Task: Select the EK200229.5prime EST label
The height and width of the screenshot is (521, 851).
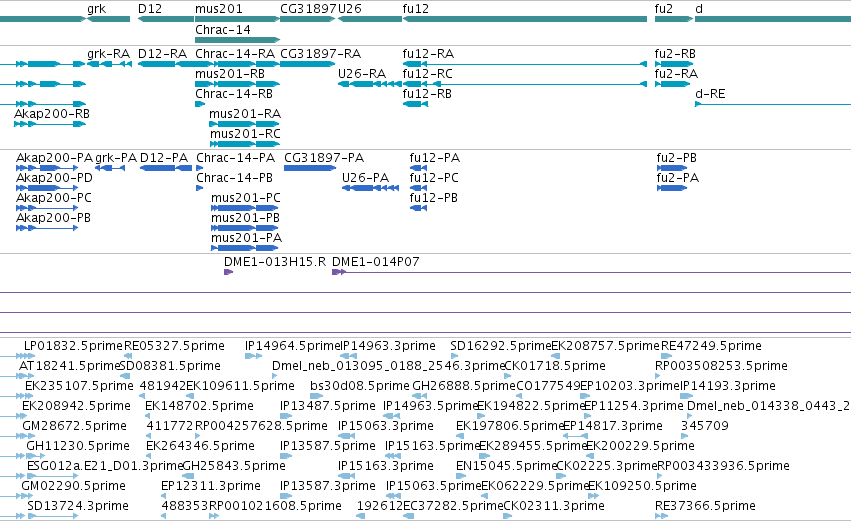Action: (x=640, y=446)
